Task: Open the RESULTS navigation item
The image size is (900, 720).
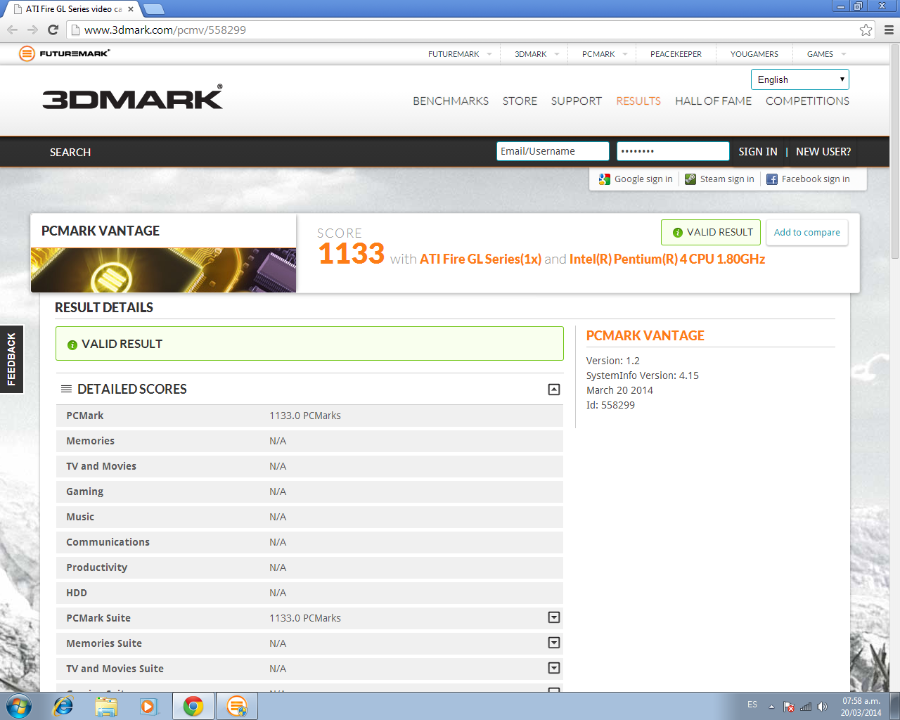Action: [x=638, y=101]
